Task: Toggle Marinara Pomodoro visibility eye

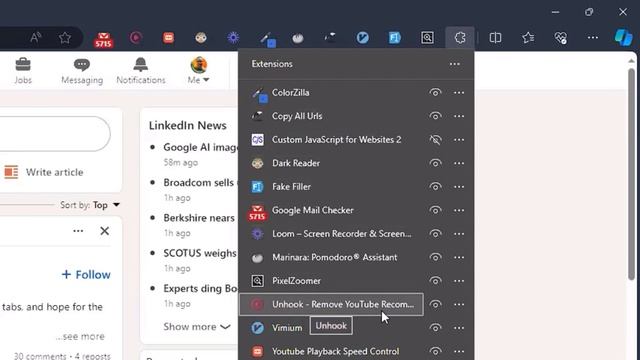Action: click(435, 257)
